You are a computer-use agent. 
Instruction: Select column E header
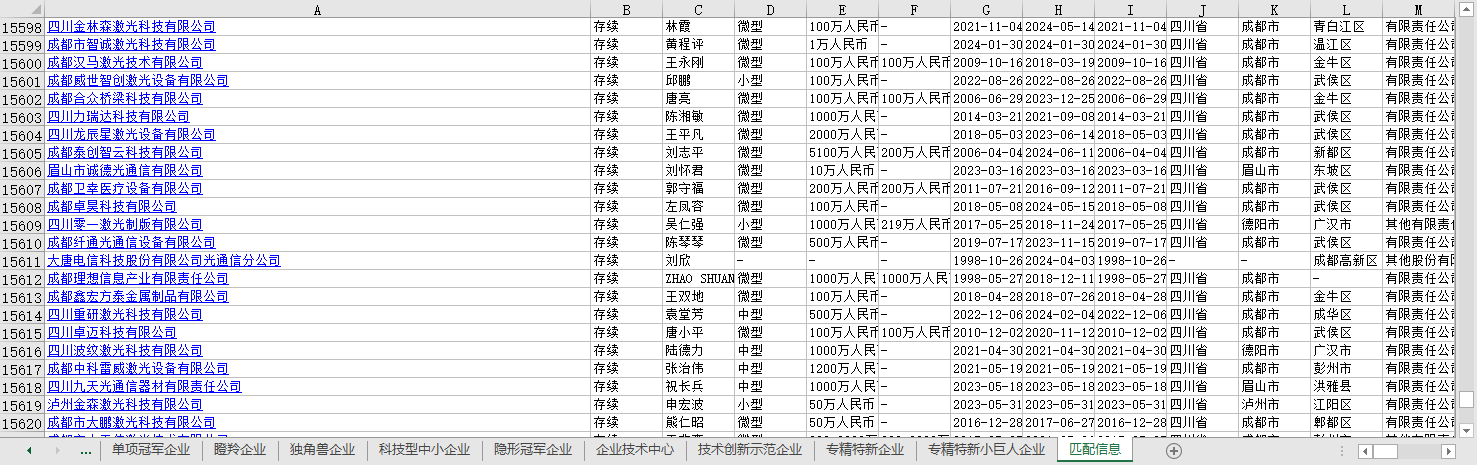[x=842, y=9]
